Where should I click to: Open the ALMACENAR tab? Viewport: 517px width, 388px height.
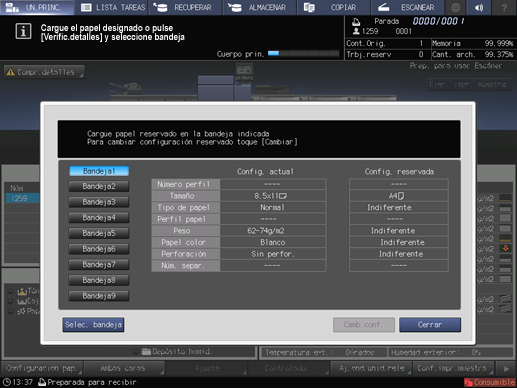[x=259, y=7]
